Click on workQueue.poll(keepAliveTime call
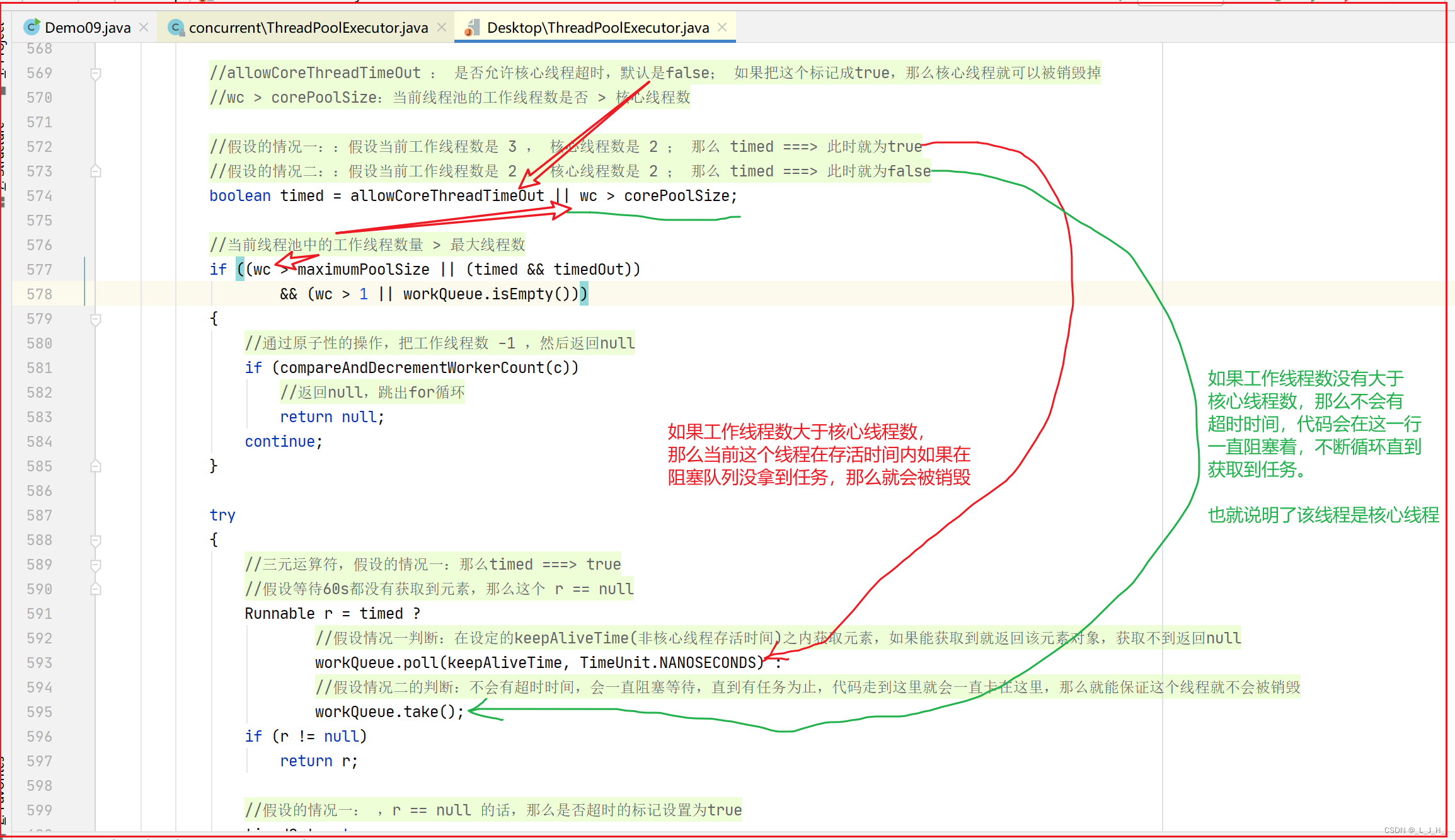This screenshot has height=840, width=1455. [438, 663]
